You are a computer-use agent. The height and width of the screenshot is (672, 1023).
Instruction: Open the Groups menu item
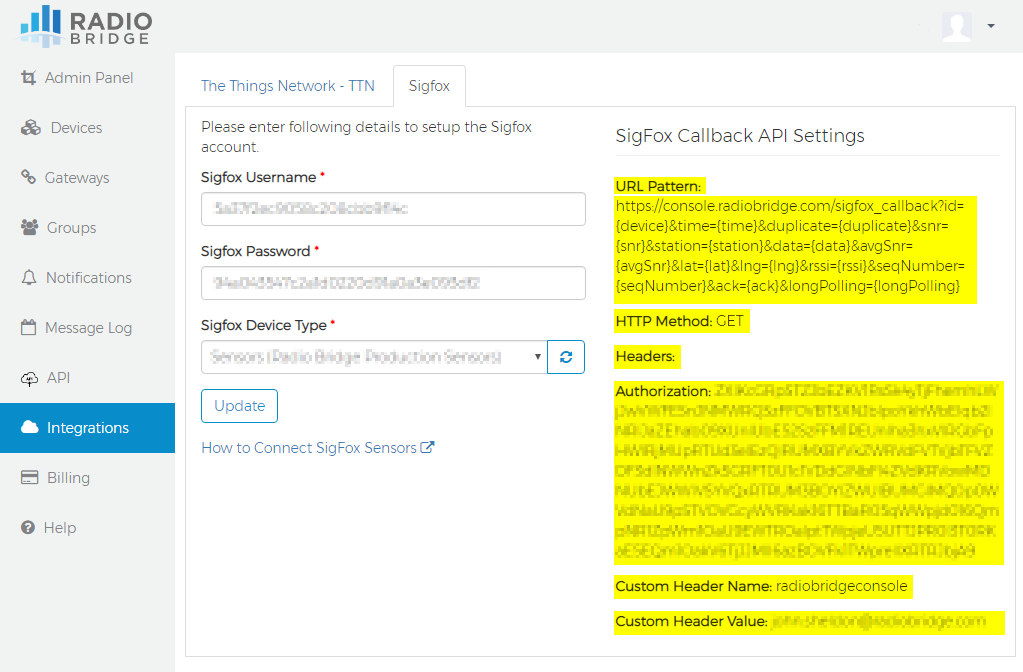87,228
